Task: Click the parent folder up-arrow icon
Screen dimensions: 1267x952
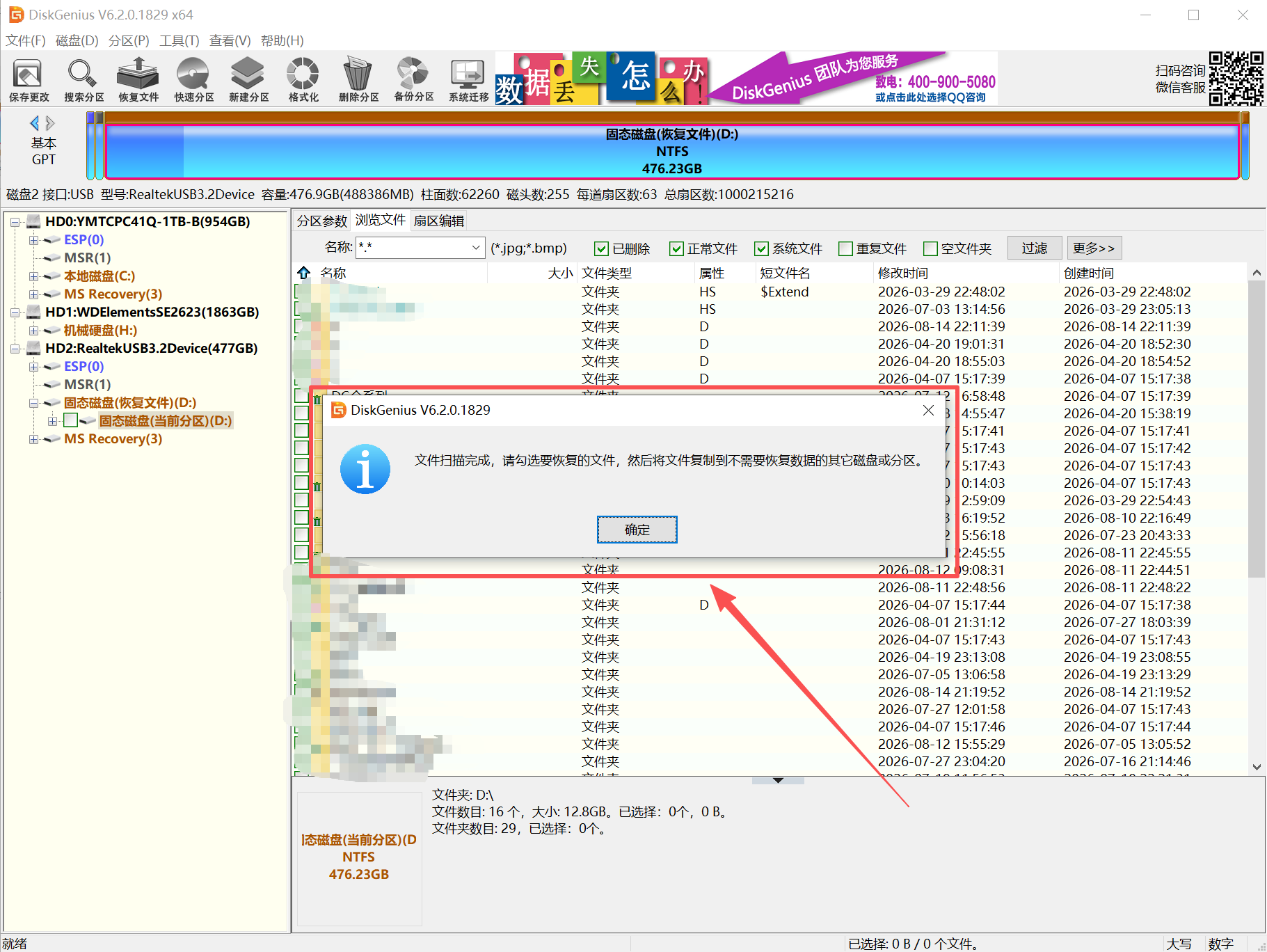Action: pos(303,273)
